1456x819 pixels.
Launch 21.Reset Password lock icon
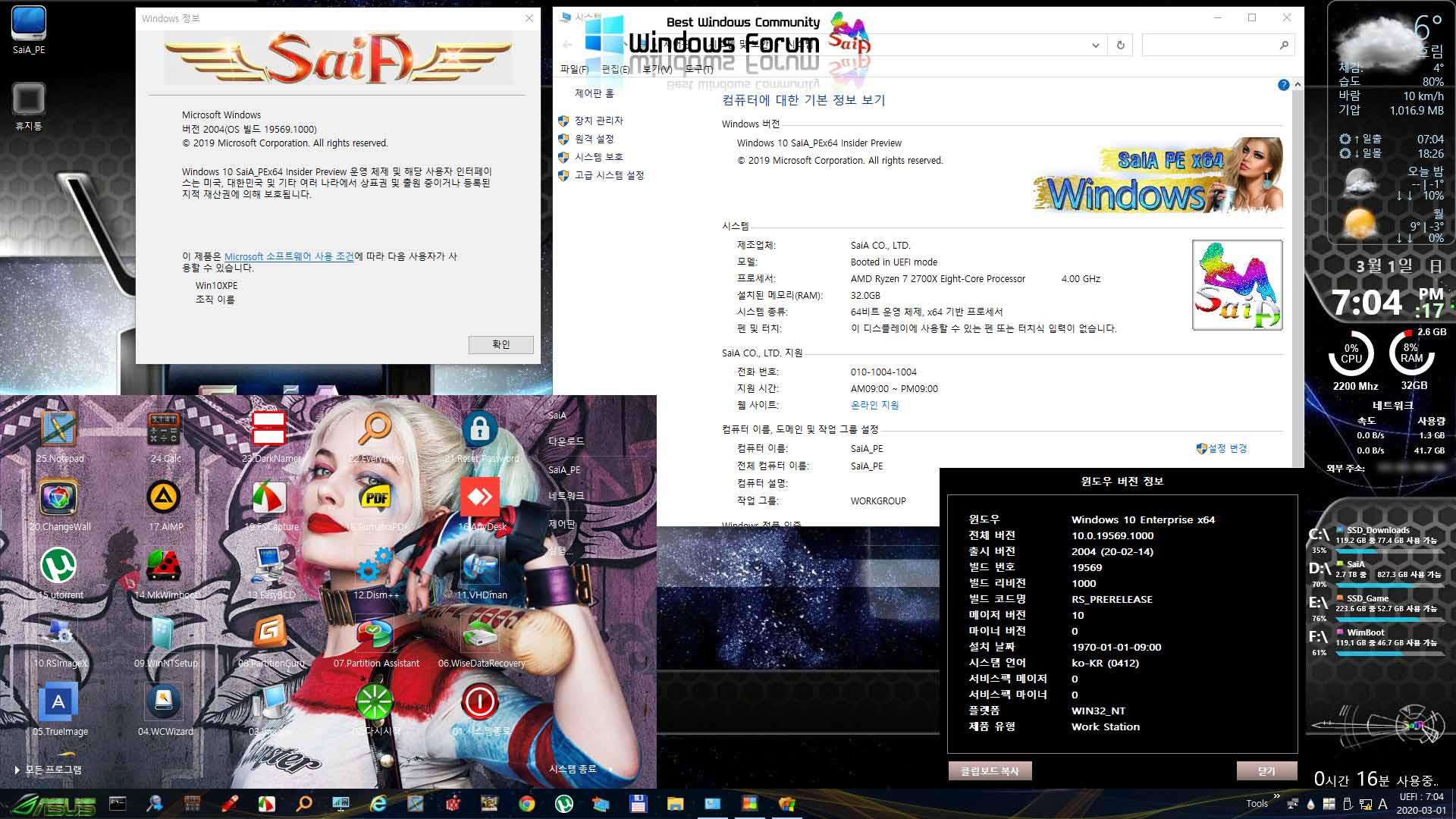(x=480, y=429)
